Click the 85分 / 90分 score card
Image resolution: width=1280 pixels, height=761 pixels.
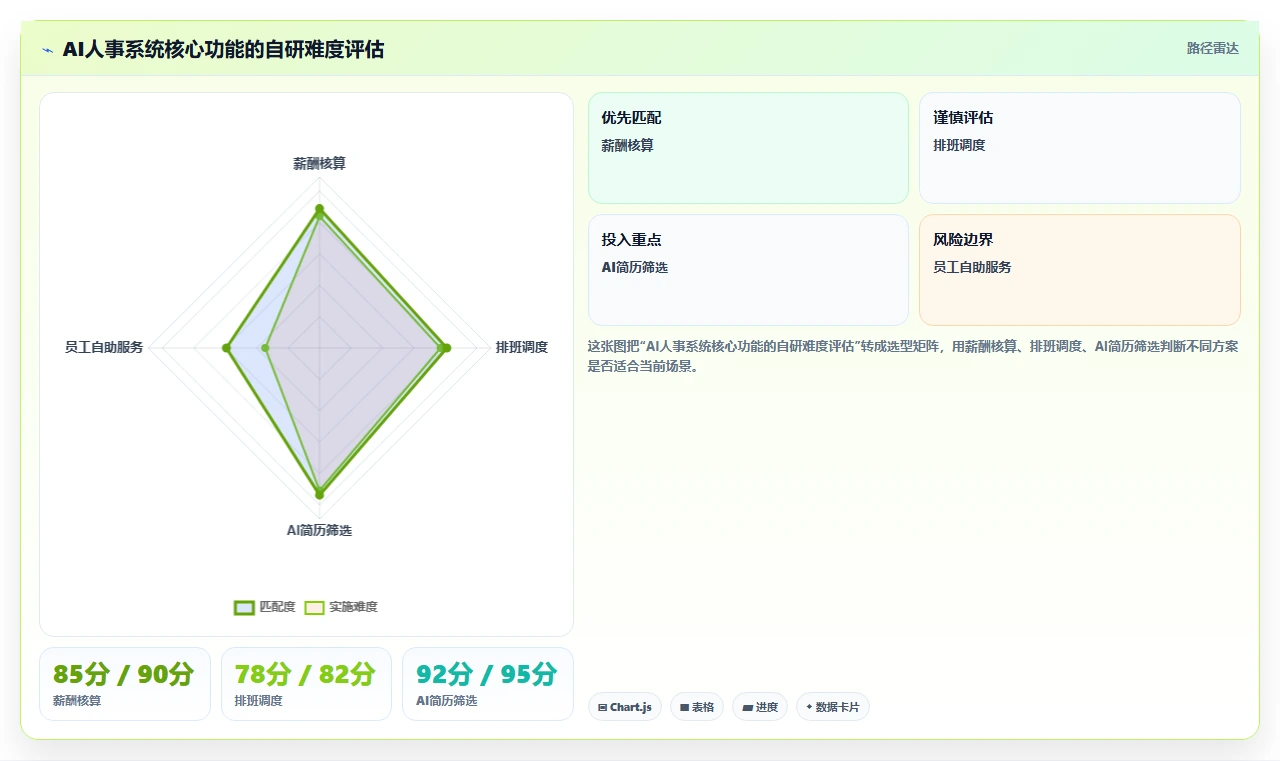coord(125,684)
